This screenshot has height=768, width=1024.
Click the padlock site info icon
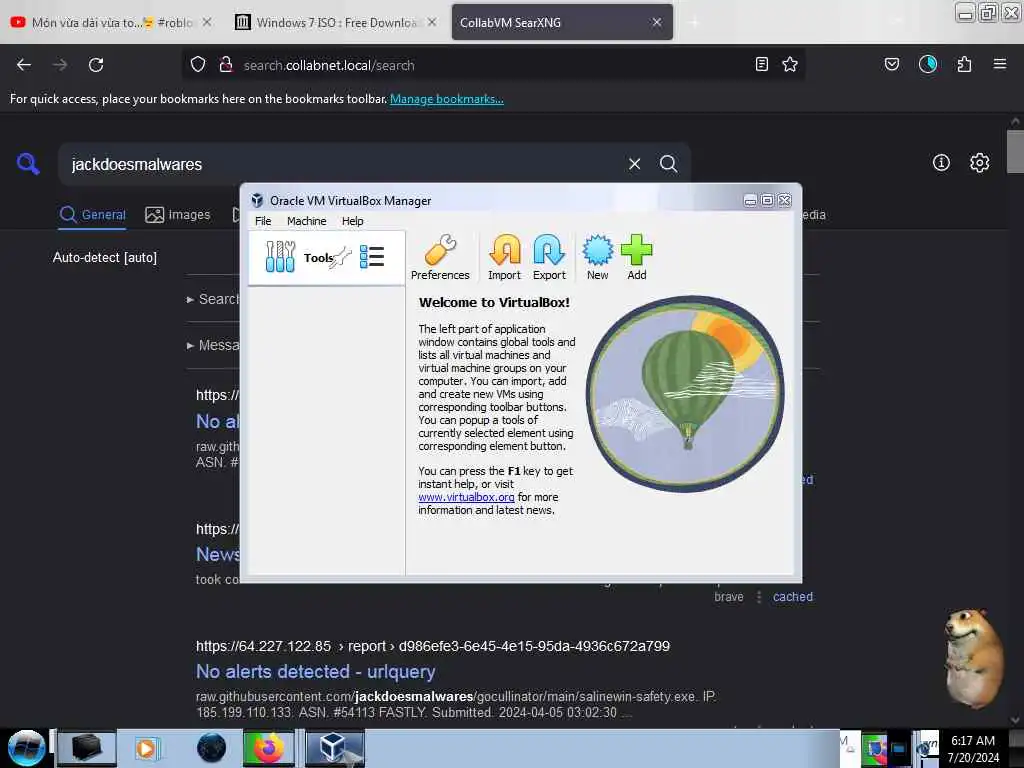coord(226,65)
